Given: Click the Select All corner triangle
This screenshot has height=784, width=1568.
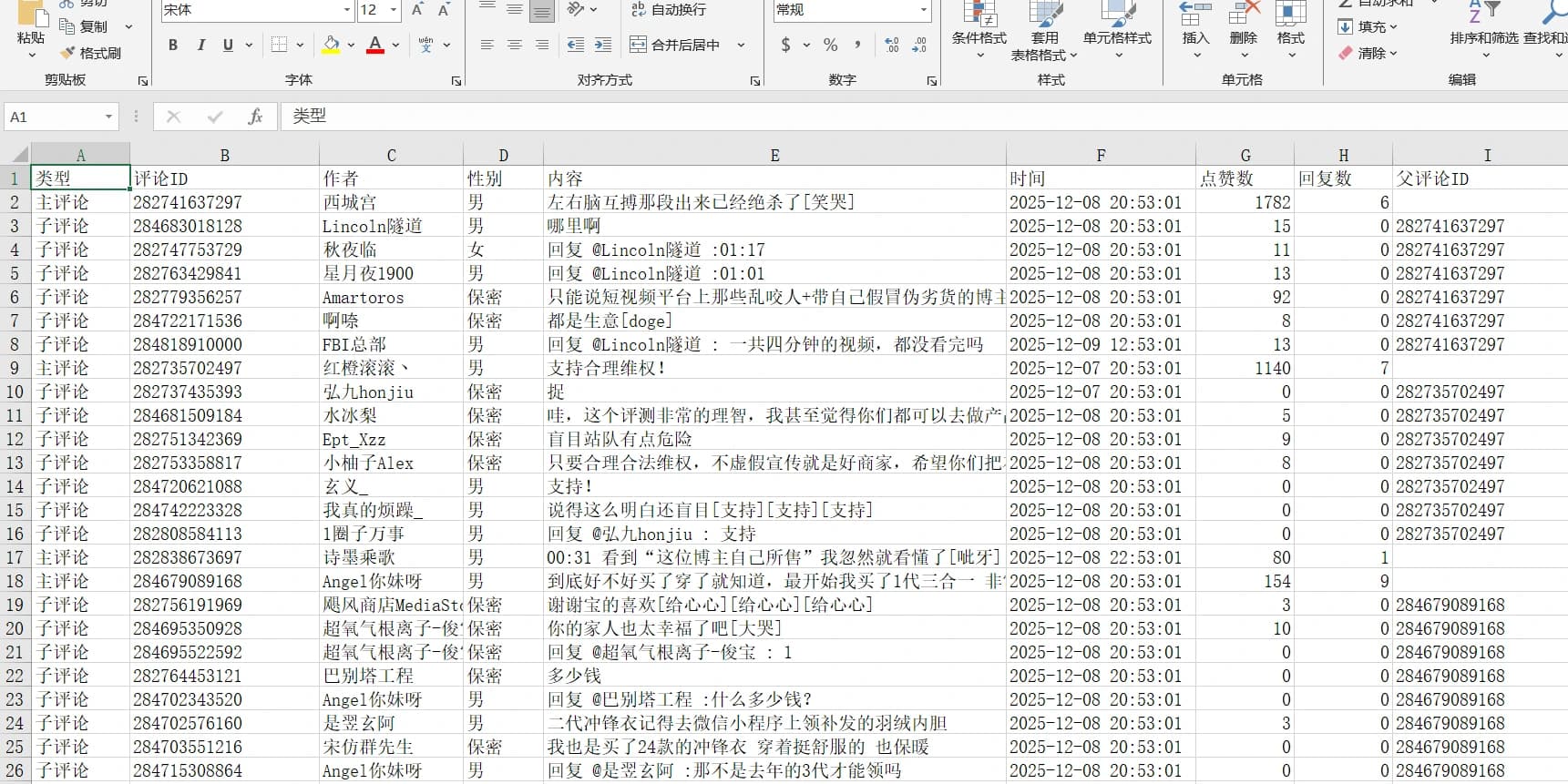Looking at the screenshot, I should [15, 154].
